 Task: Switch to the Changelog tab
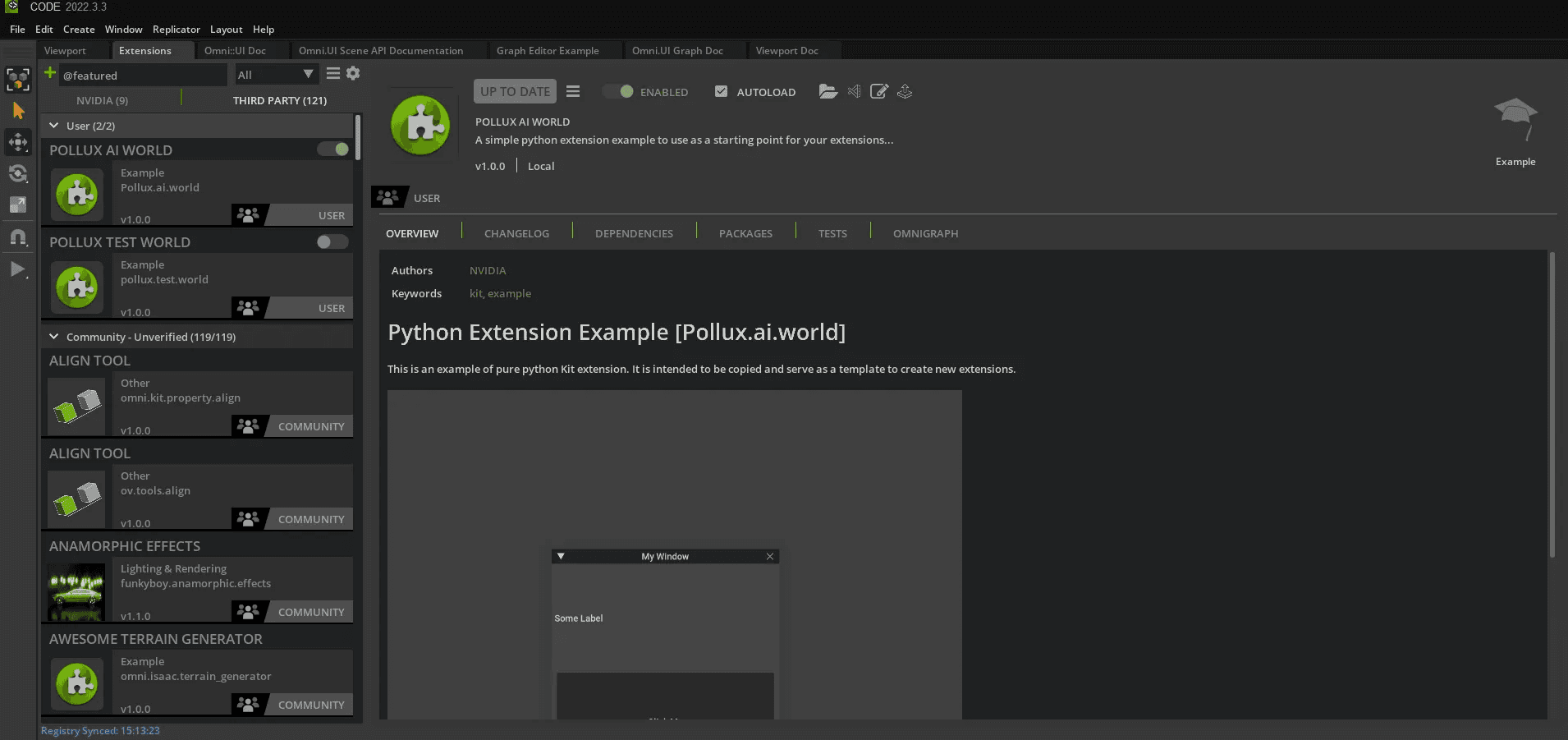tap(516, 233)
